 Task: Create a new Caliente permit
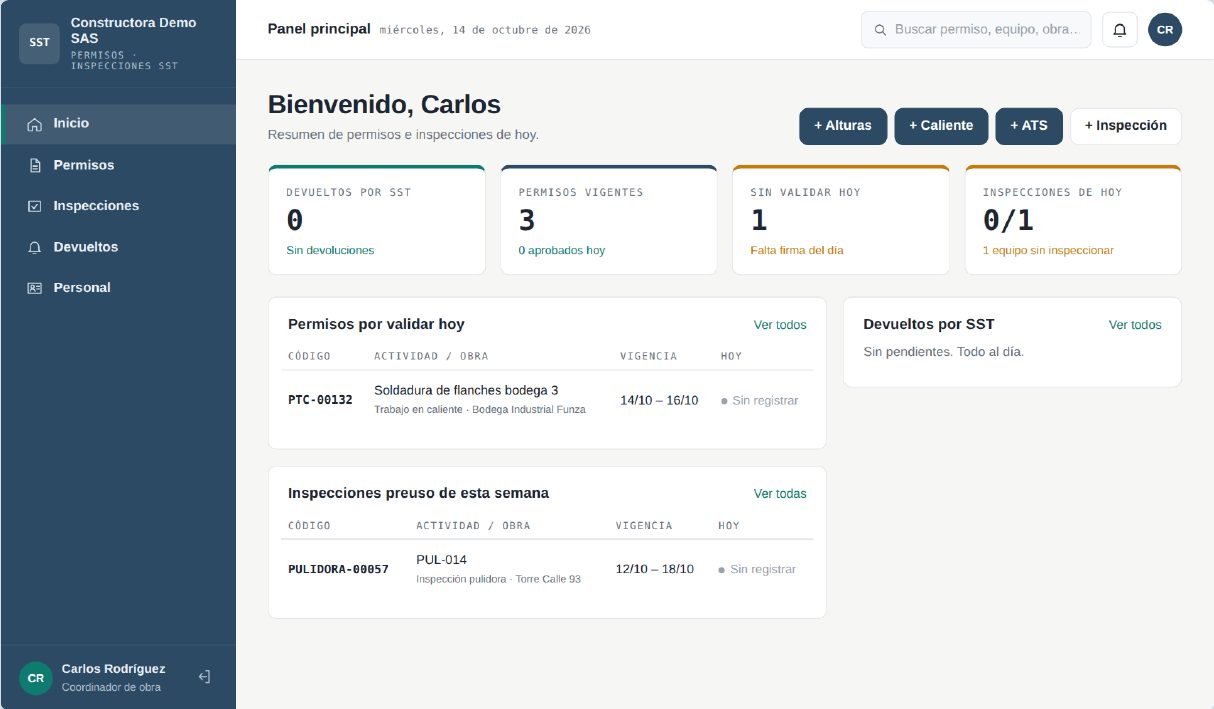click(941, 126)
